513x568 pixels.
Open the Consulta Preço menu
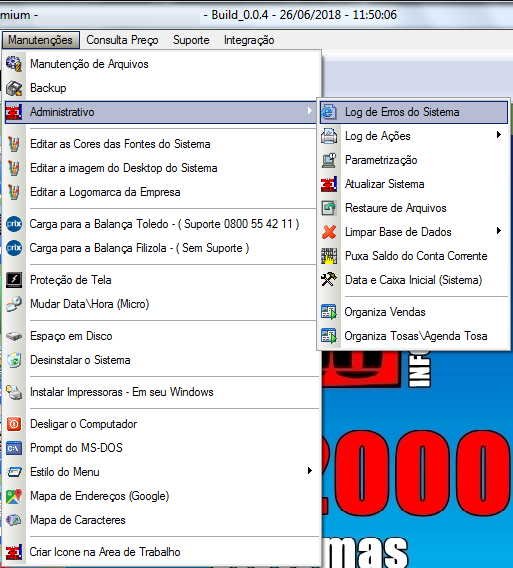[122, 40]
